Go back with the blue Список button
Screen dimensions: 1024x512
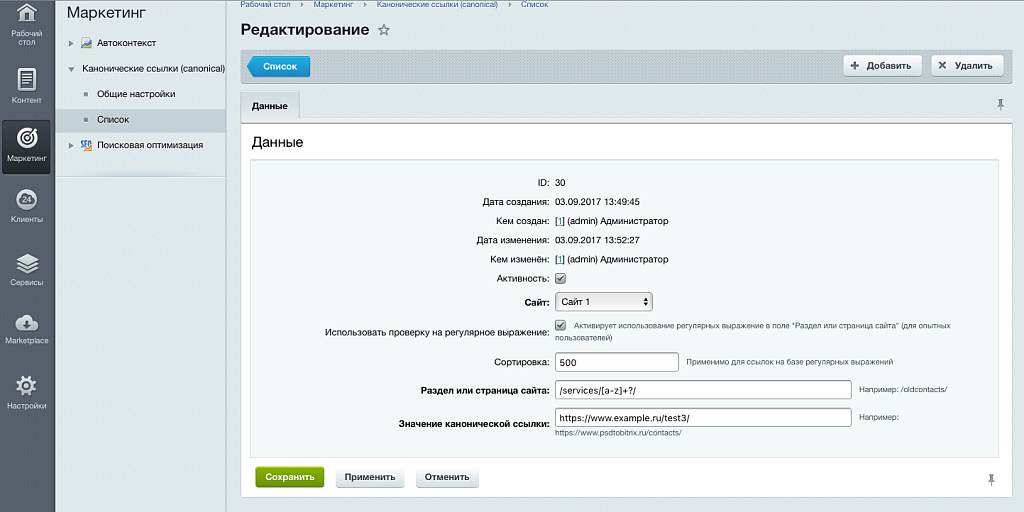point(278,66)
